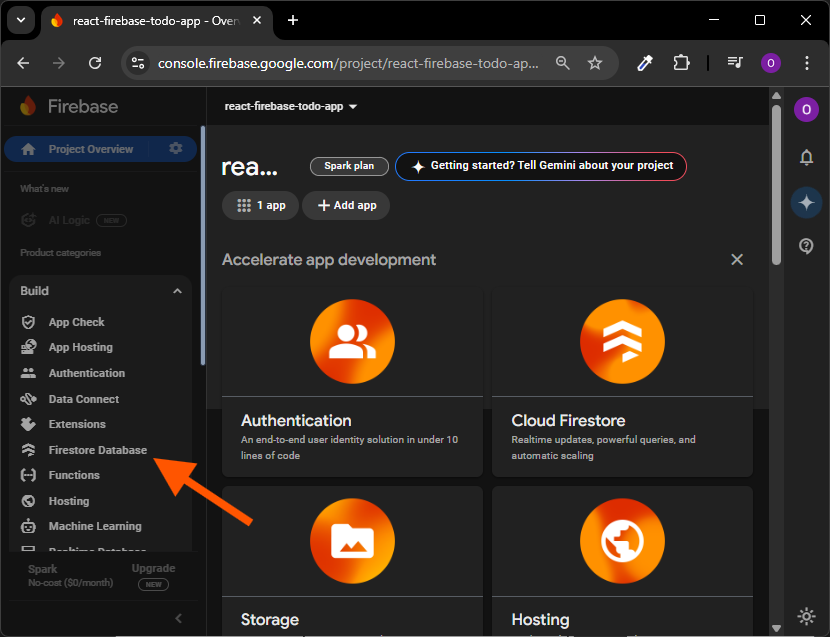
Task: Click the Add app button
Action: coord(346,205)
